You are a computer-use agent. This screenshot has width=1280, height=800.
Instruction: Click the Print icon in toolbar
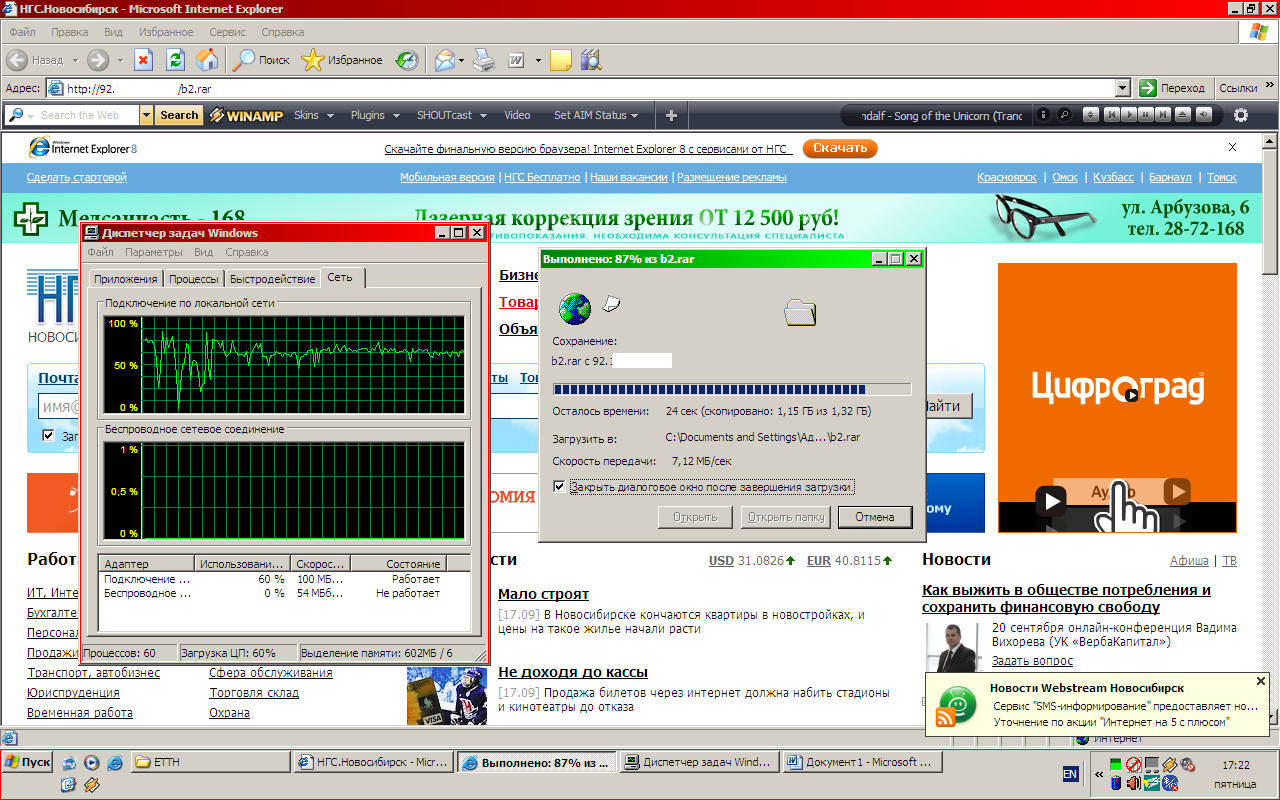click(x=484, y=60)
